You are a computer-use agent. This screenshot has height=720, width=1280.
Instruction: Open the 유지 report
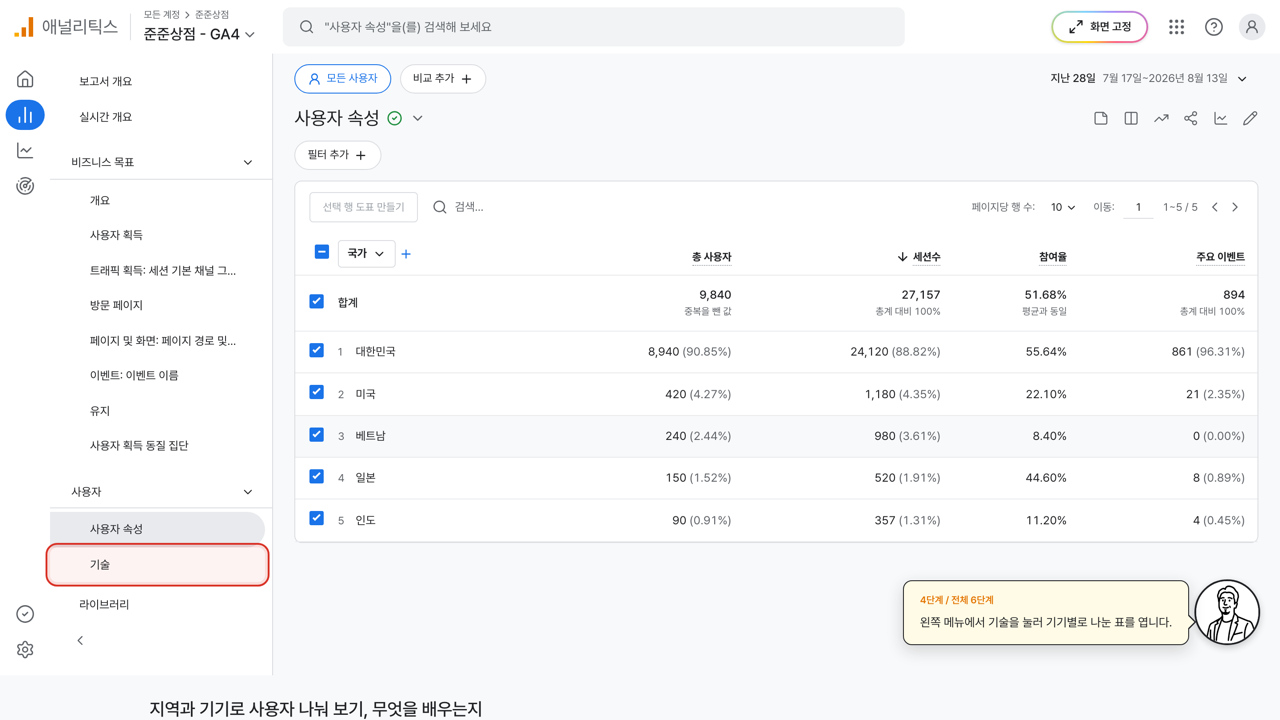(x=100, y=411)
